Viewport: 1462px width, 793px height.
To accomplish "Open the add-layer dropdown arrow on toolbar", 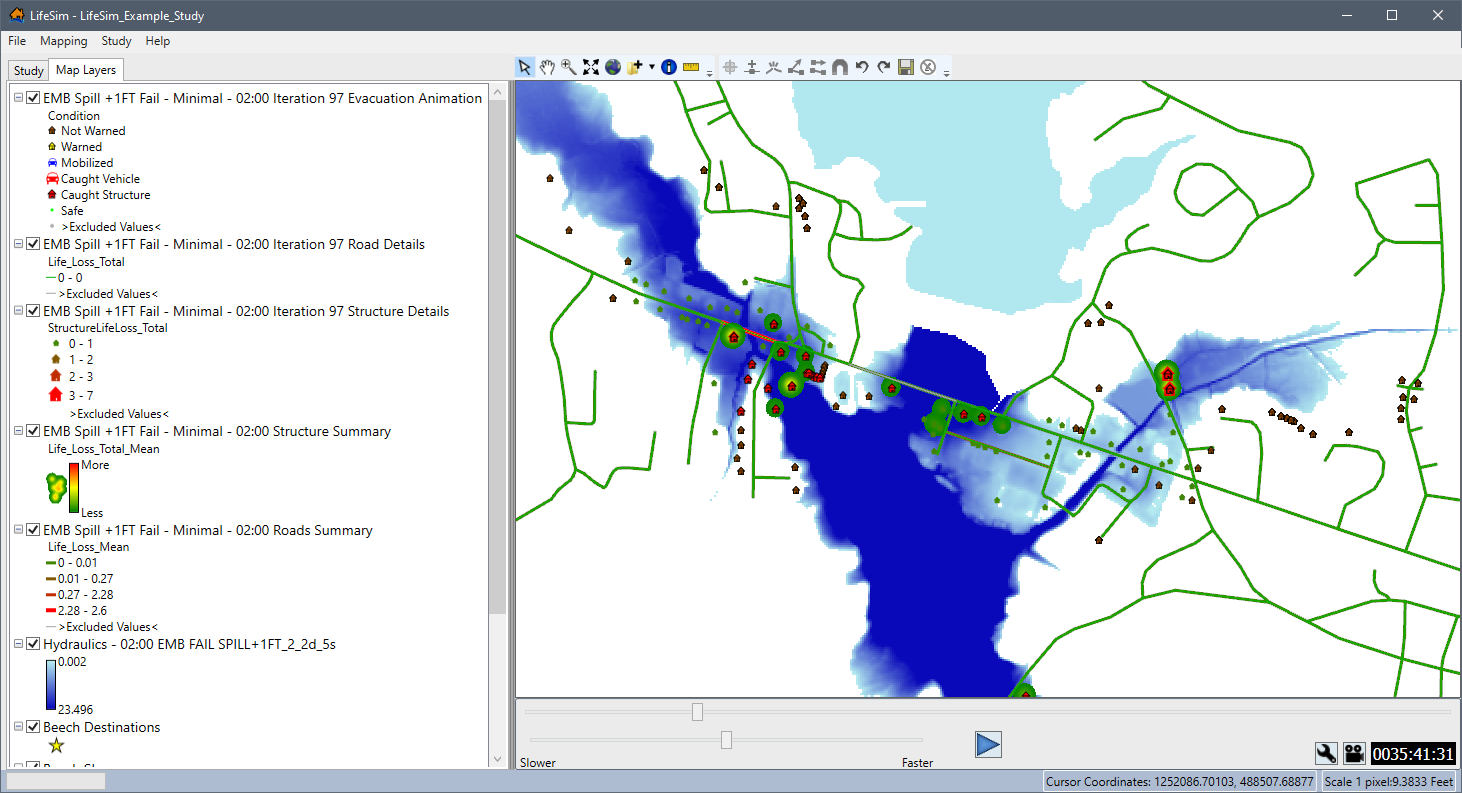I will (x=652, y=67).
